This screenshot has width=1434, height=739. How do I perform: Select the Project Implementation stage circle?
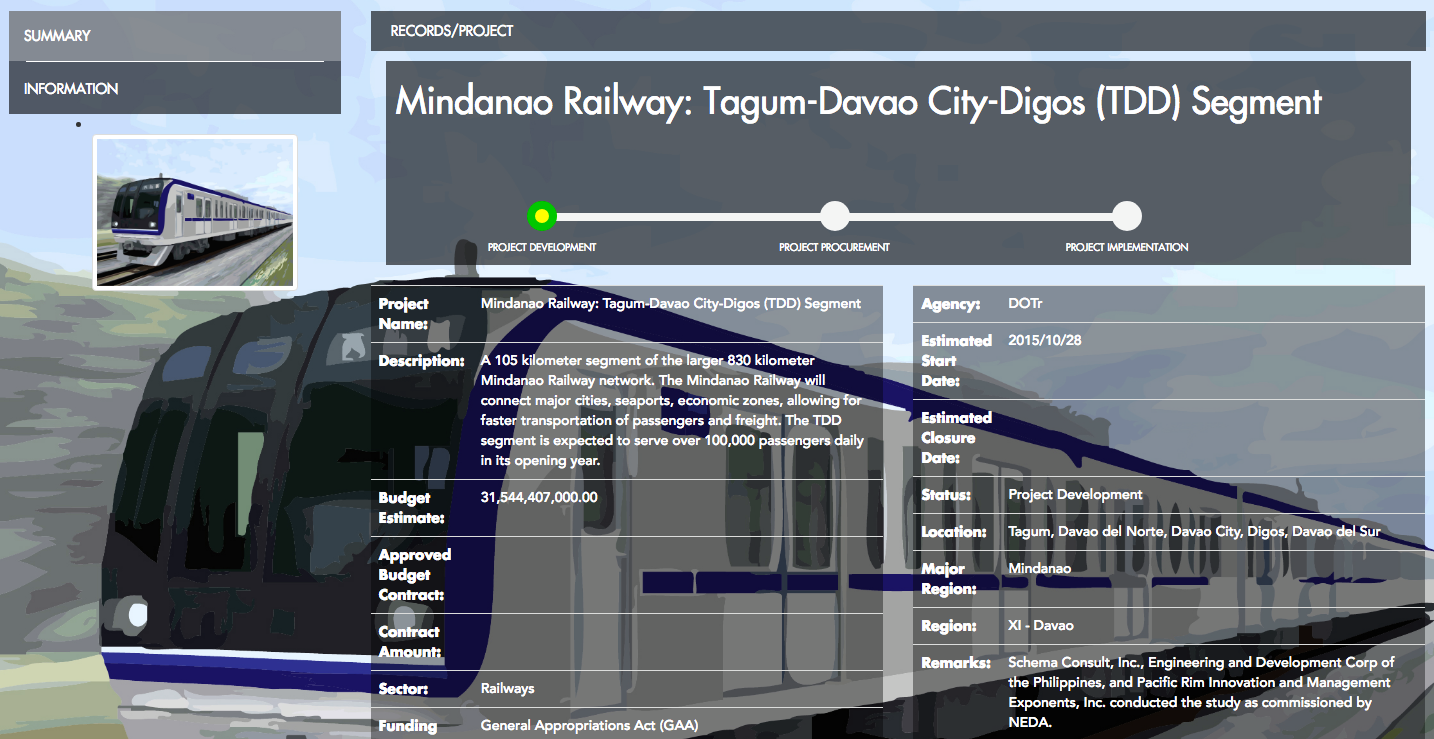(1126, 216)
